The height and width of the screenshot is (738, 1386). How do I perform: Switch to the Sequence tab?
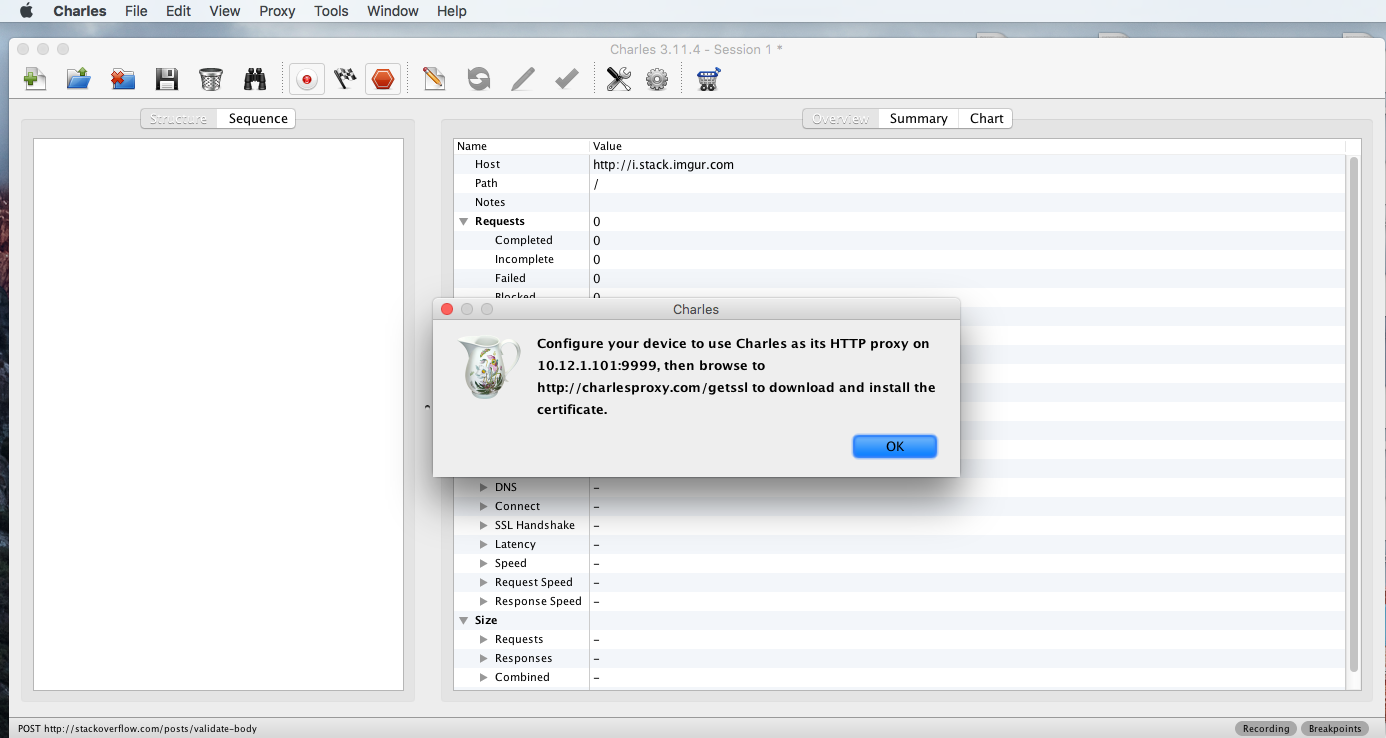click(x=257, y=118)
